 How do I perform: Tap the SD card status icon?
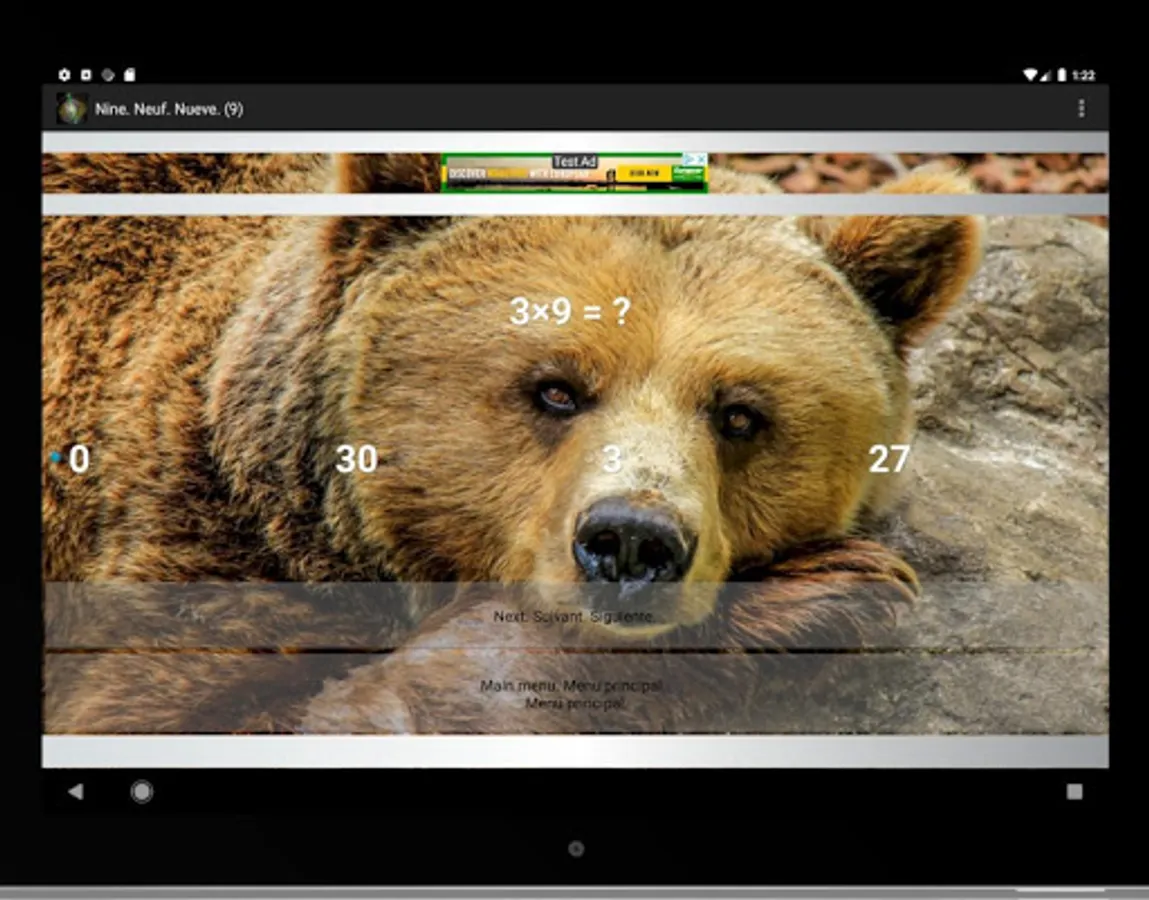[130, 75]
